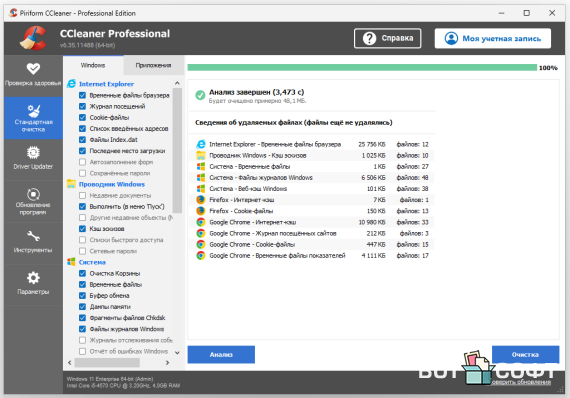Click the Проводник Windows folder icon in tree
Viewport: 570px width, 398px height.
pyautogui.click(x=71, y=184)
